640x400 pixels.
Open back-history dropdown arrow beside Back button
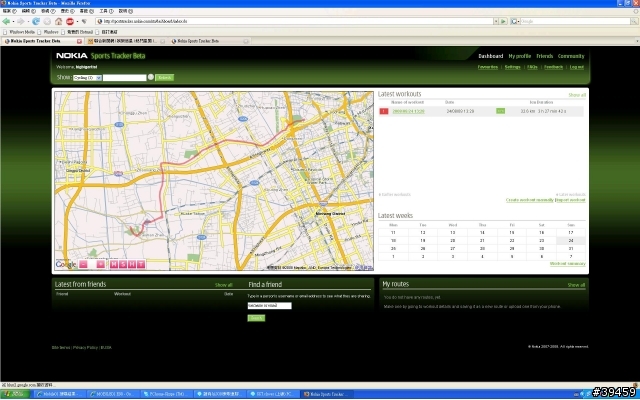[x=13, y=21]
